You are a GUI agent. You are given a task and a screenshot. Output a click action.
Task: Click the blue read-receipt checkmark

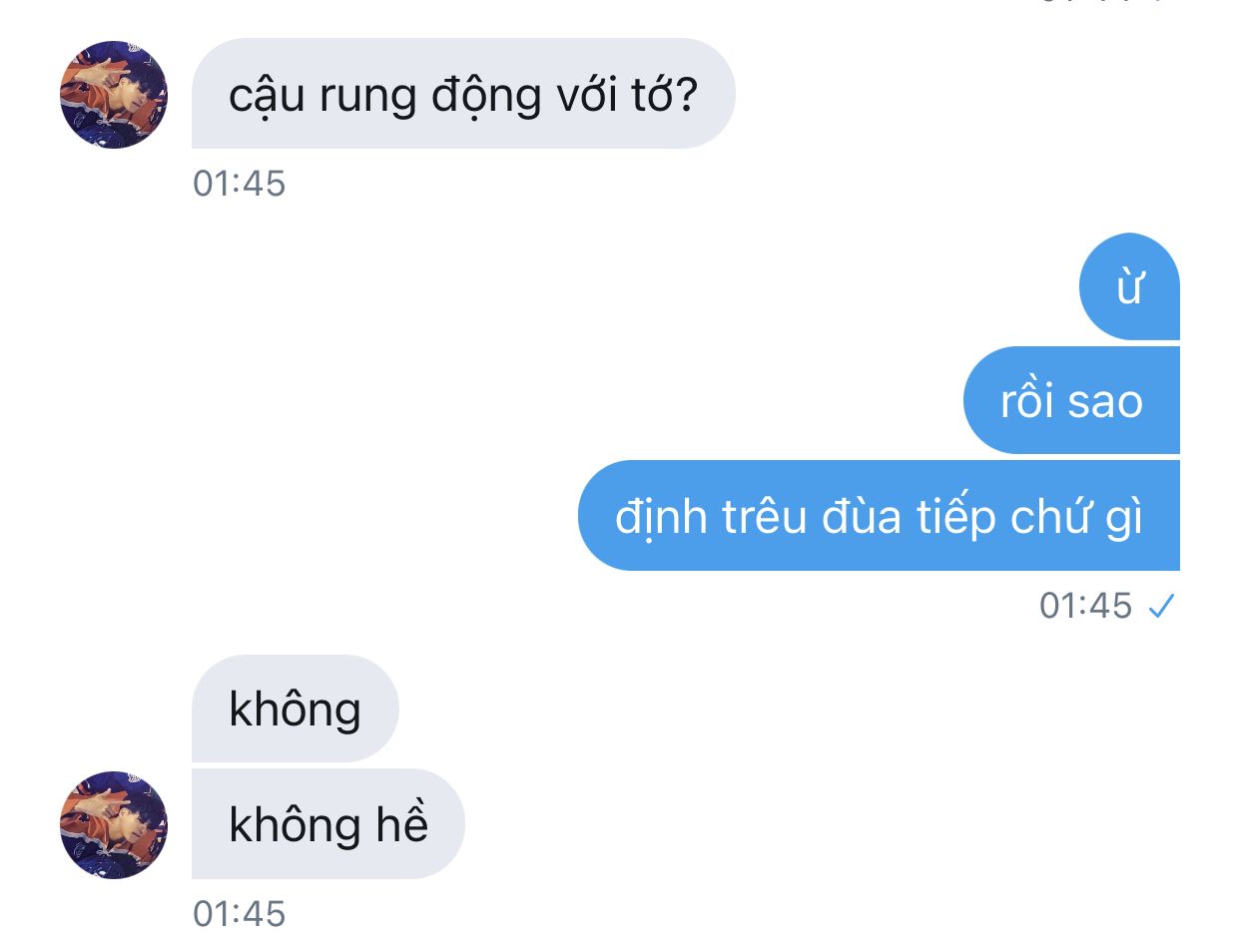coord(1161,605)
